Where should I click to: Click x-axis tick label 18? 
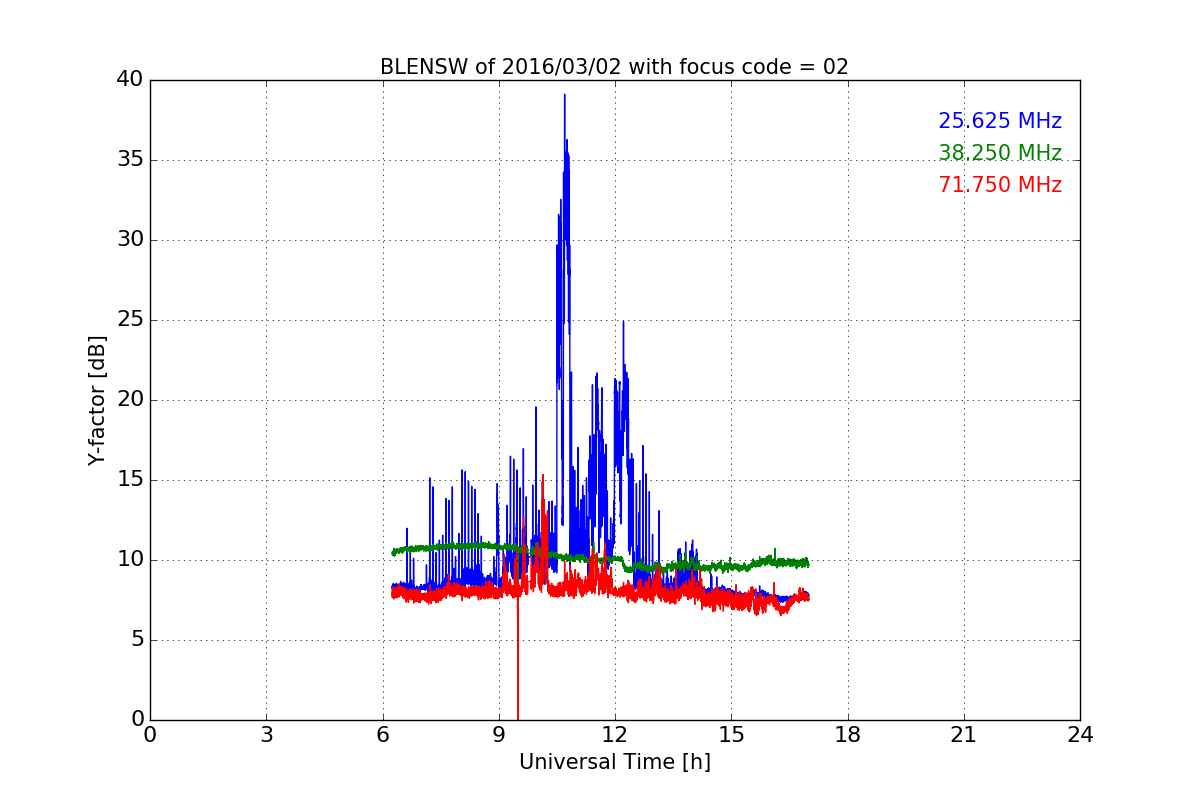pyautogui.click(x=848, y=734)
